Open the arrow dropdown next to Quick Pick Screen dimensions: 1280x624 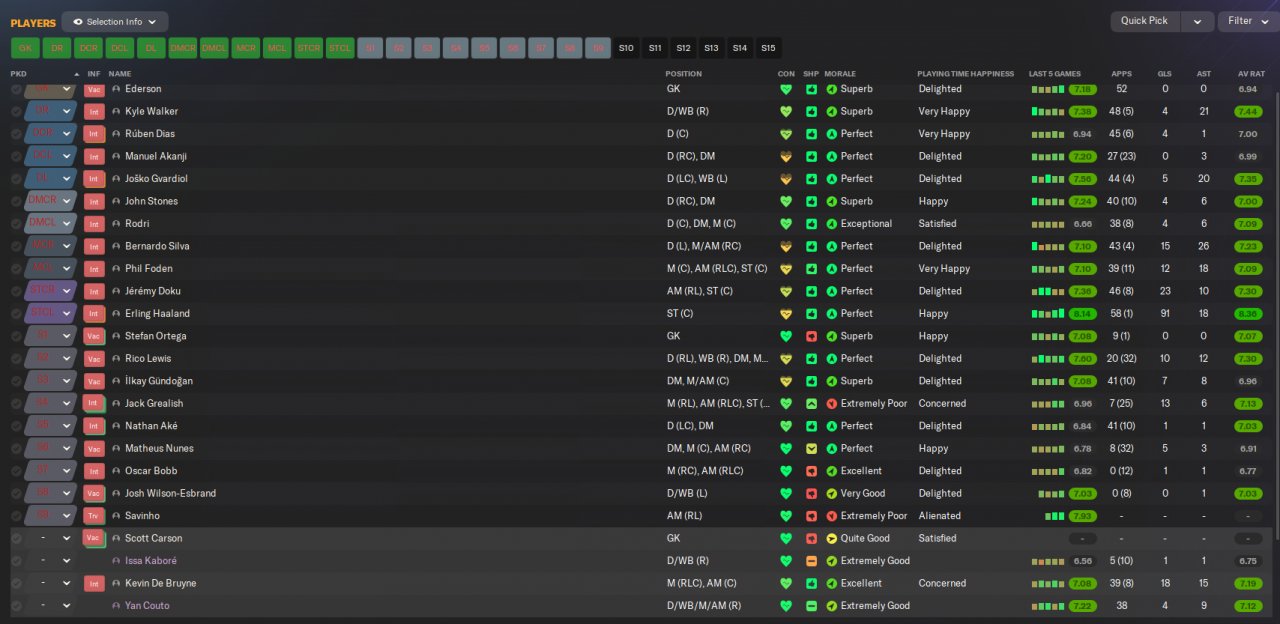click(1197, 21)
